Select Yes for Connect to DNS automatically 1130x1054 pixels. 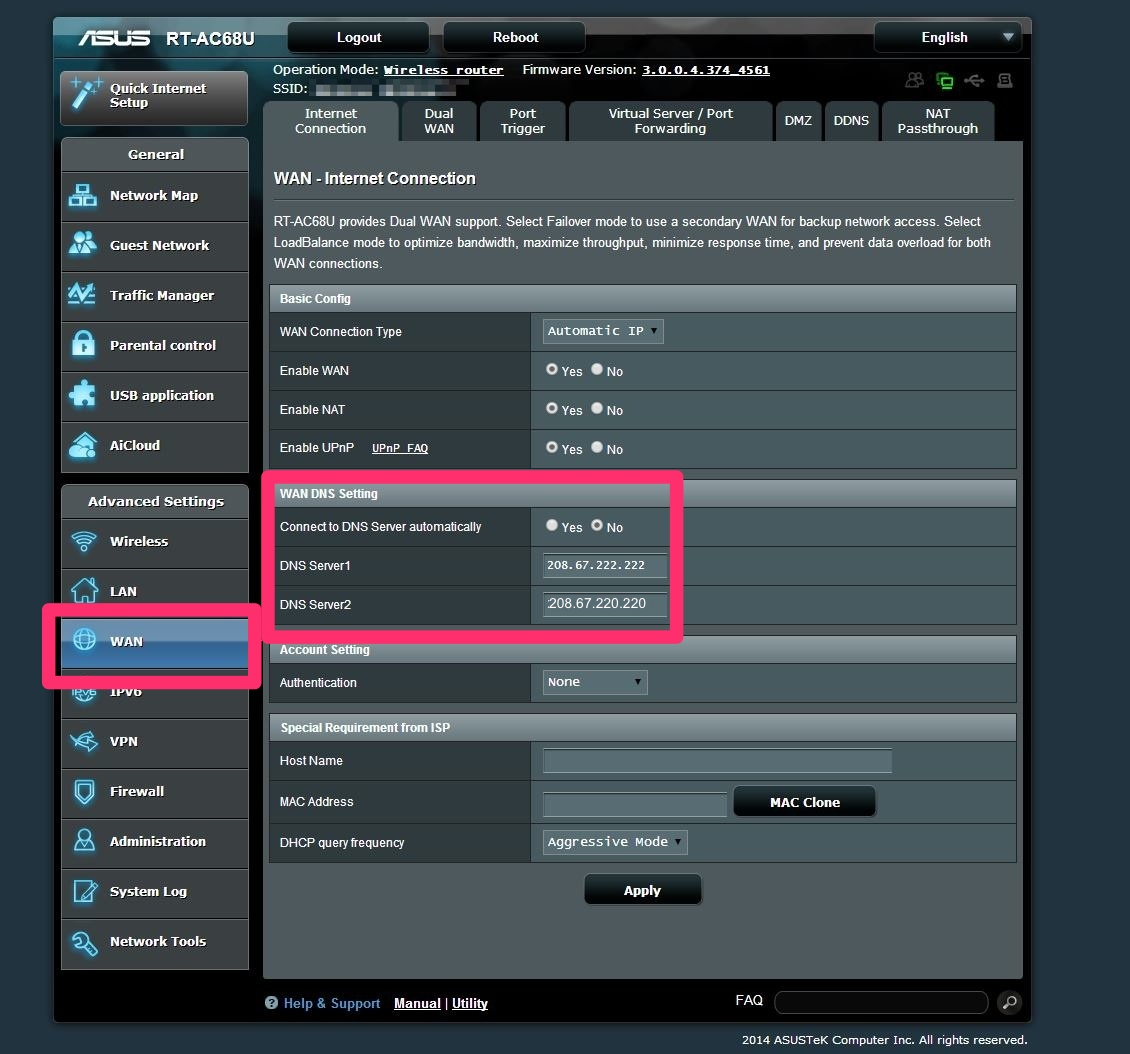552,525
